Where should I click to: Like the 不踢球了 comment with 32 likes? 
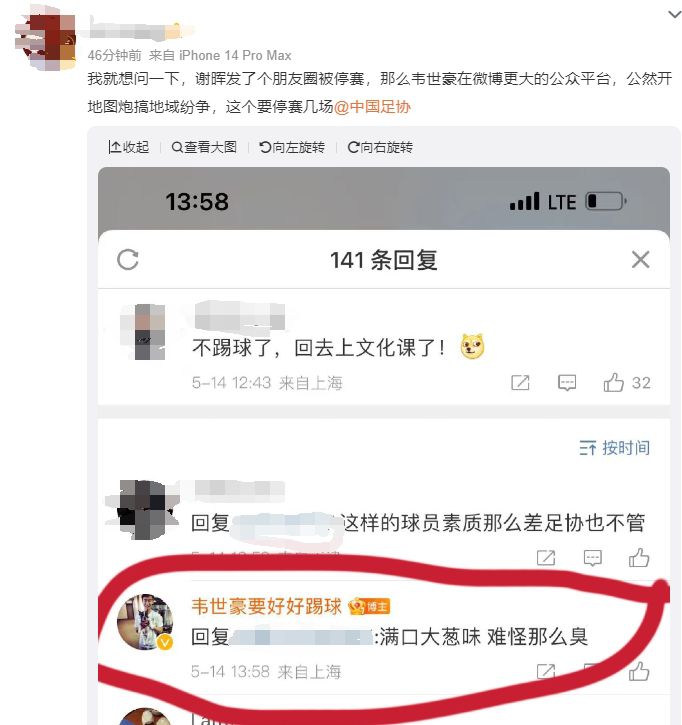627,382
